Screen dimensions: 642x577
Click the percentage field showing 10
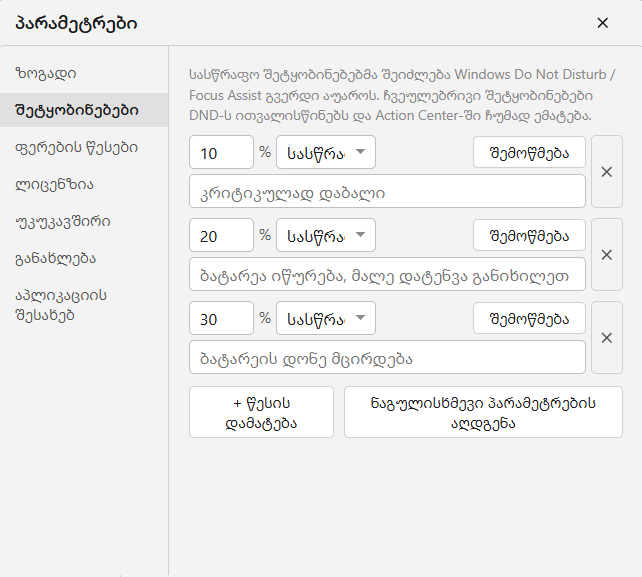tap(222, 152)
